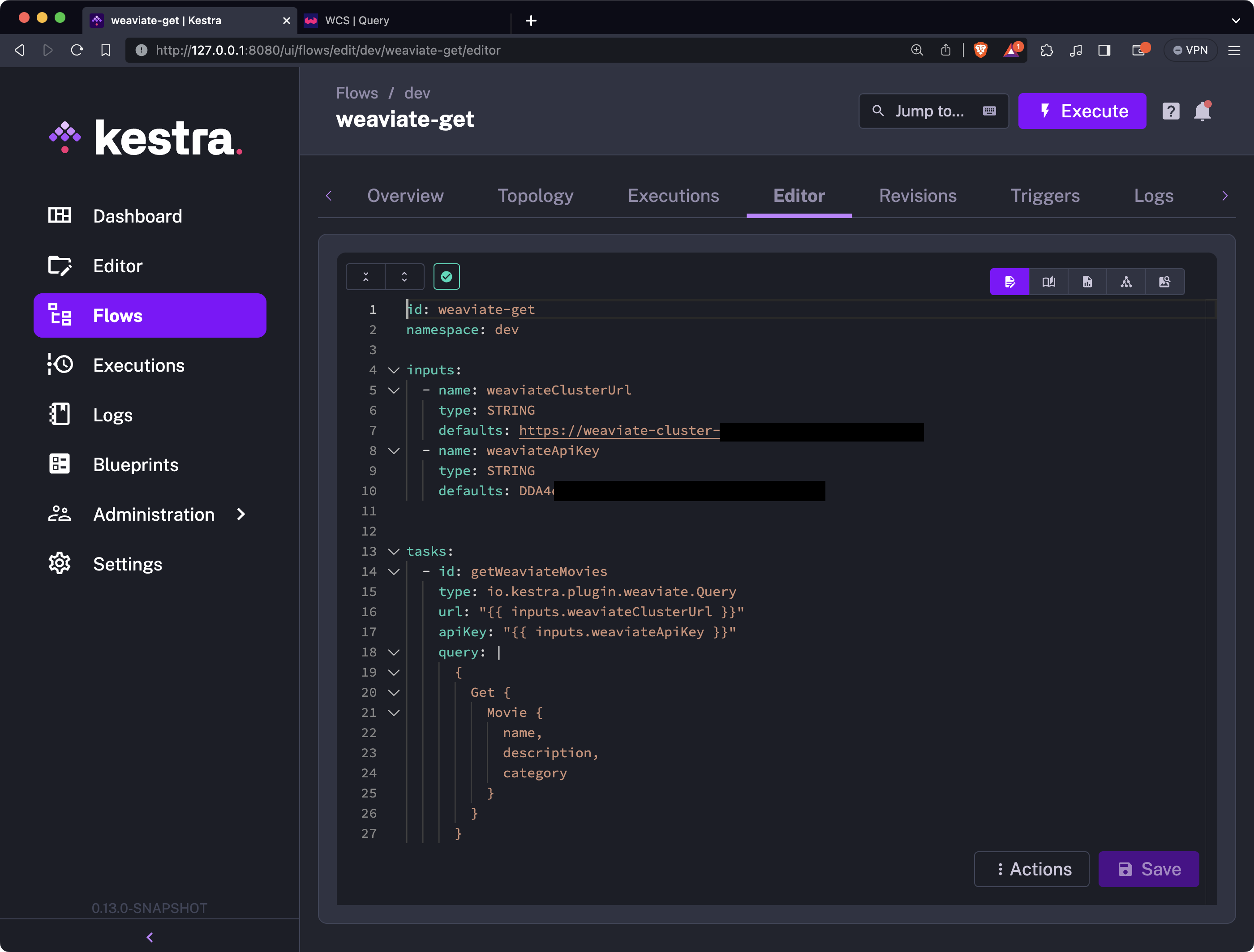The height and width of the screenshot is (952, 1254).
Task: Click the unfold-all code arrows button
Action: (x=404, y=277)
